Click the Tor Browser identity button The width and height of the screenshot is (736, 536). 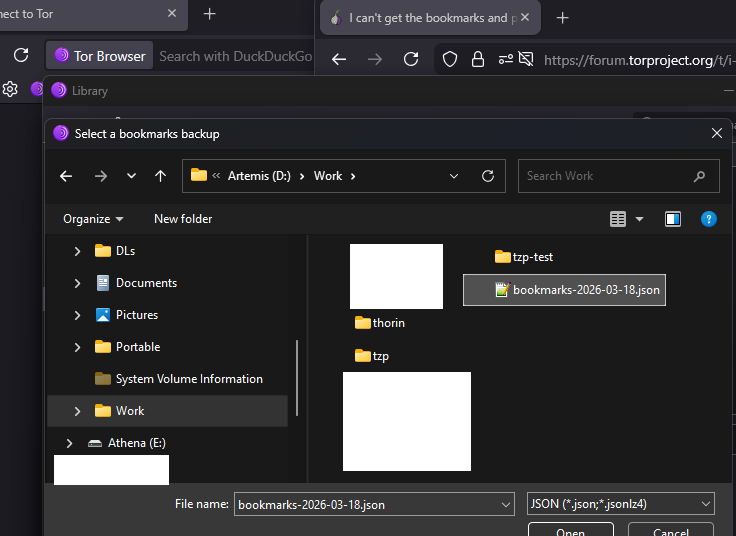[x=100, y=56]
